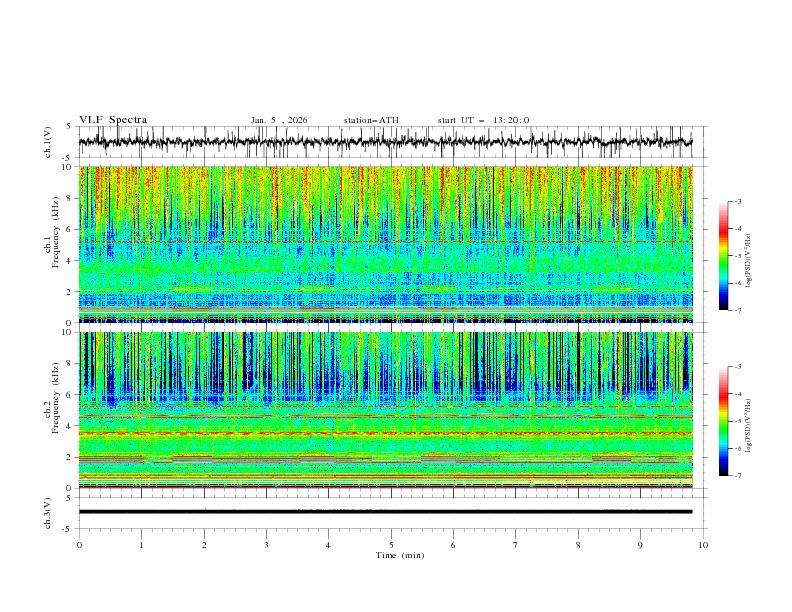Click the 'ch.3(V)' waveform axis label
The width and height of the screenshot is (792, 612).
(48, 513)
